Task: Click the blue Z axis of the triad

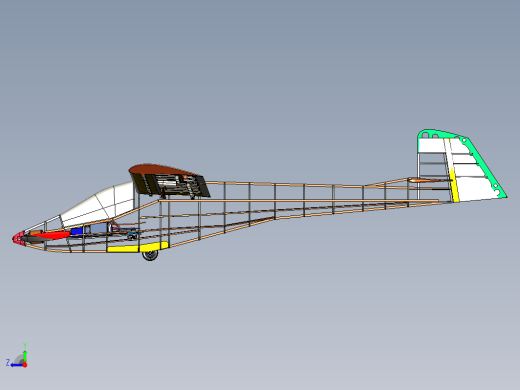Action: click(16, 365)
